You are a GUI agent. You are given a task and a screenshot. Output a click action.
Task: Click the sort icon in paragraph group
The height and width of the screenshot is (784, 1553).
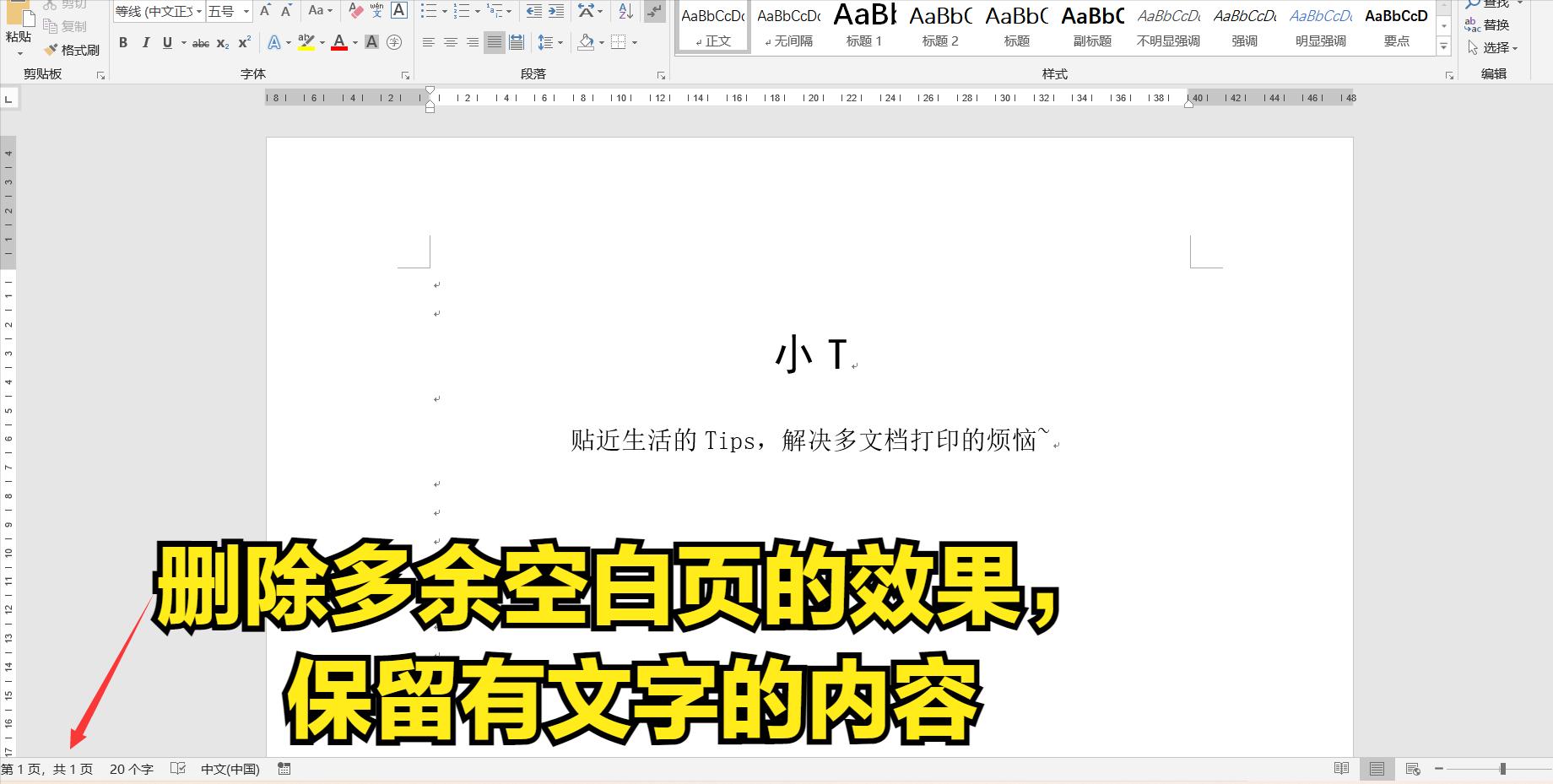click(623, 11)
